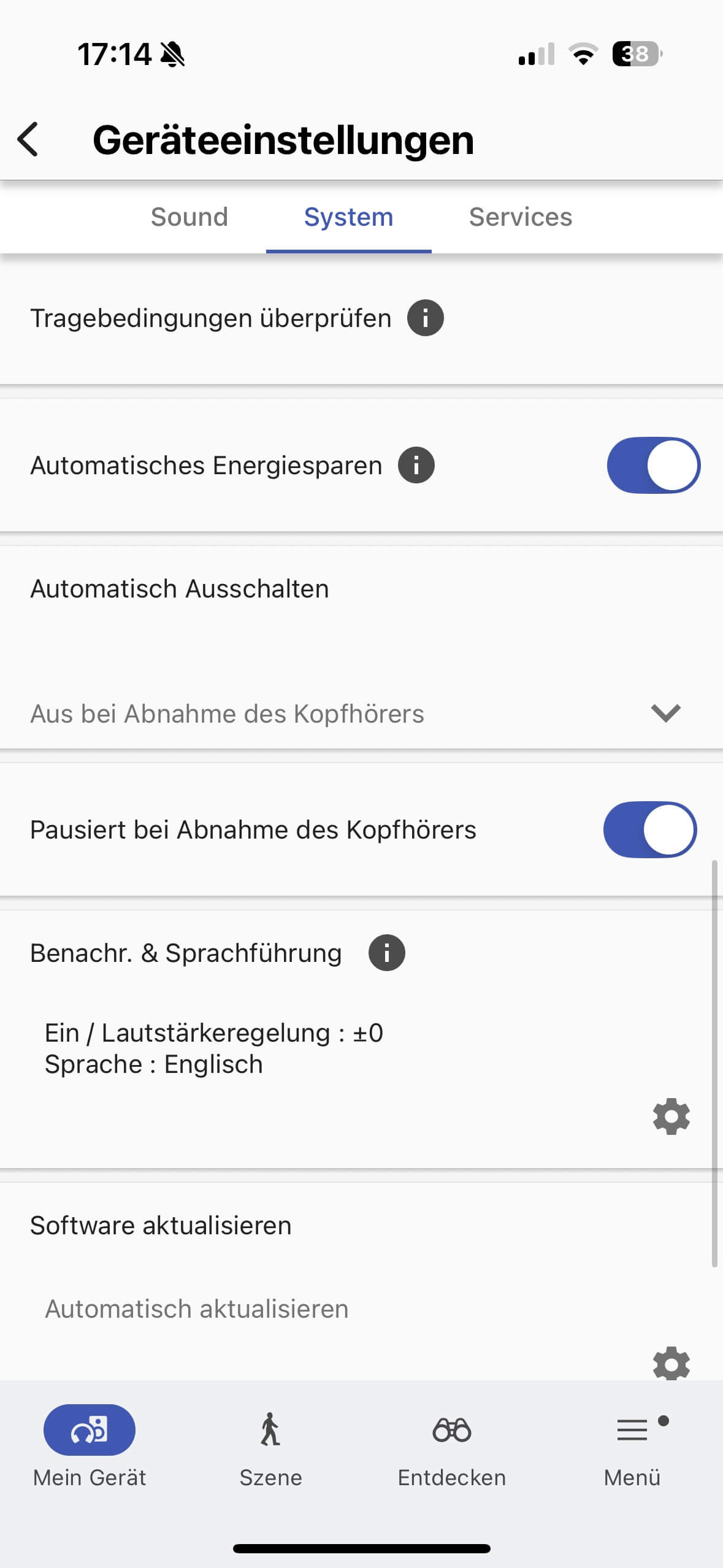This screenshot has width=723, height=1568.
Task: Switch to the Sound tab
Action: point(189,217)
